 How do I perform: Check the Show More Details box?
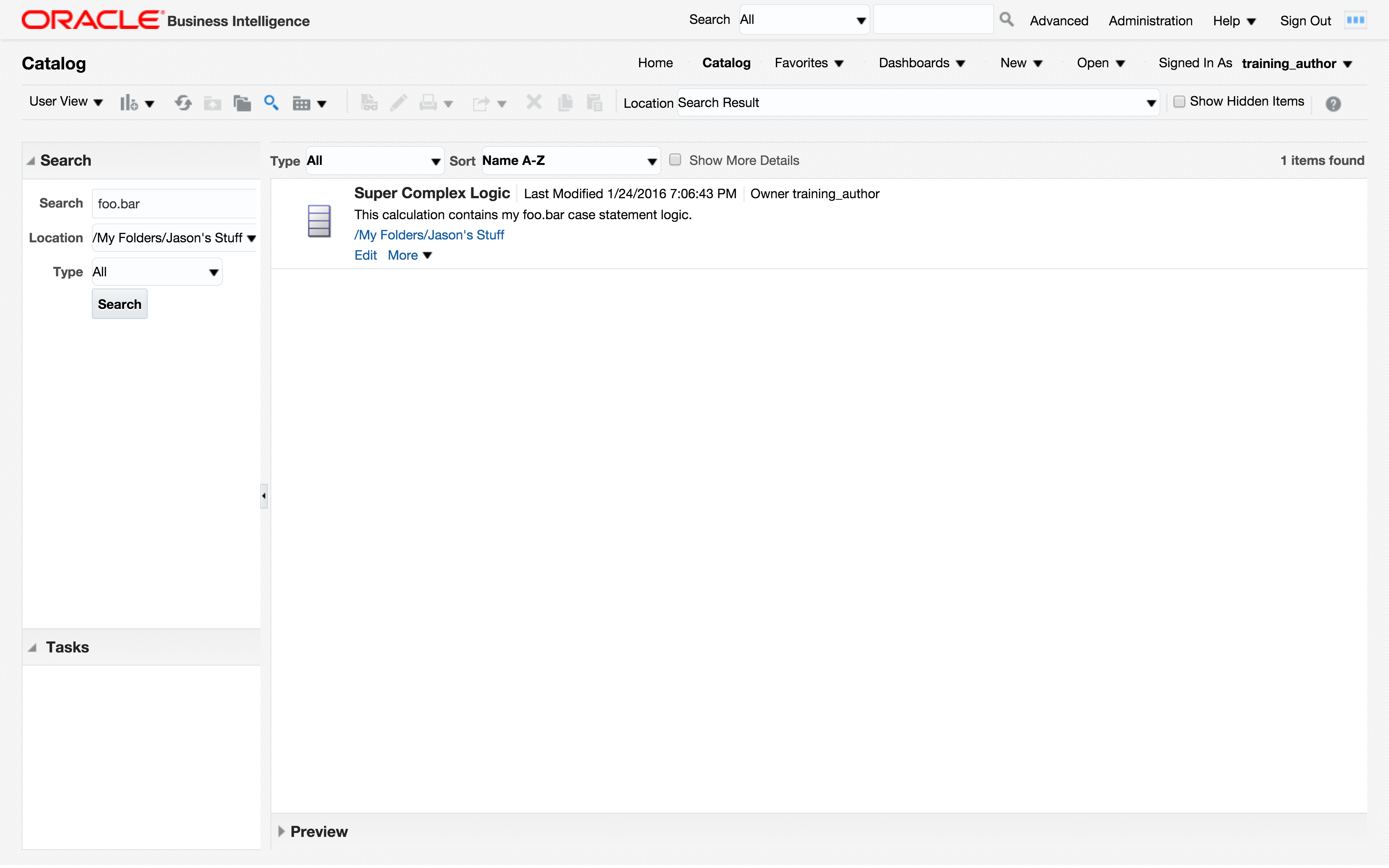coord(675,160)
